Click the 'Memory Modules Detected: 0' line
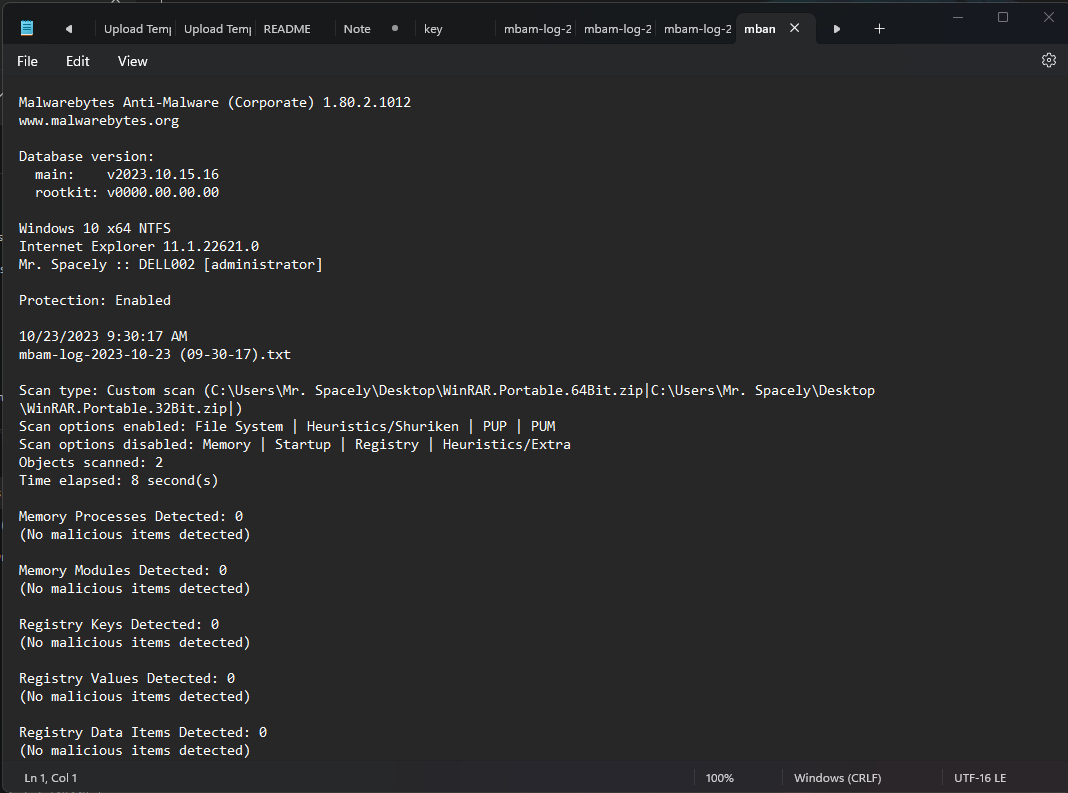 (123, 570)
